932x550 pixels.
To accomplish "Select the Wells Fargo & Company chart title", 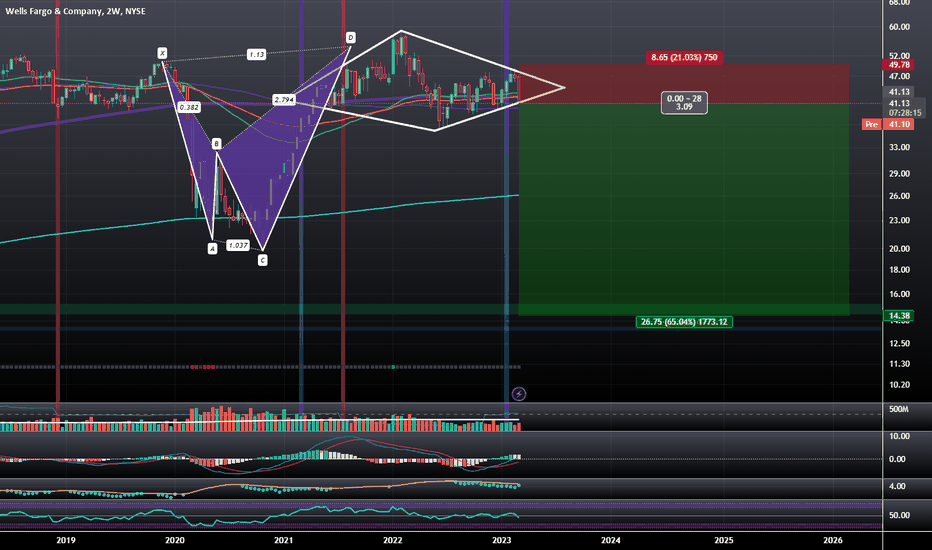I will (x=75, y=11).
